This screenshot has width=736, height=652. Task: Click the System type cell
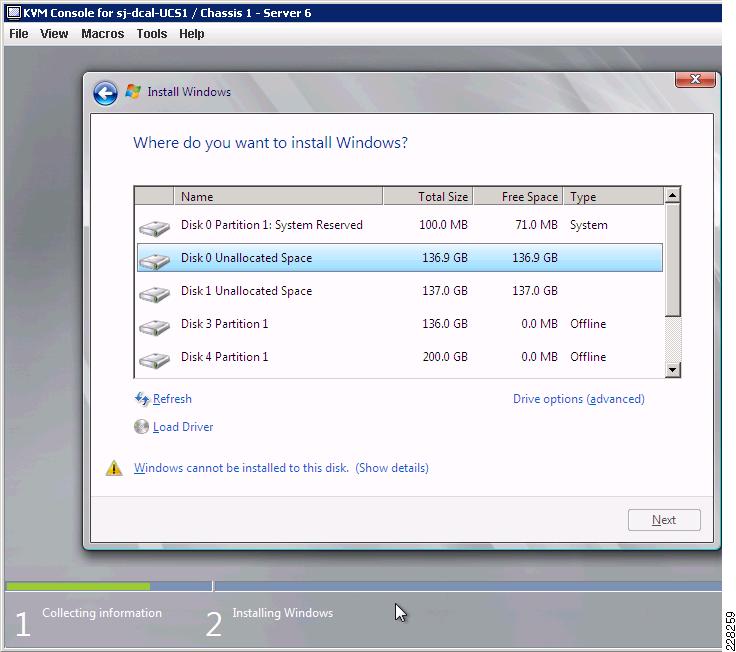[x=589, y=225]
